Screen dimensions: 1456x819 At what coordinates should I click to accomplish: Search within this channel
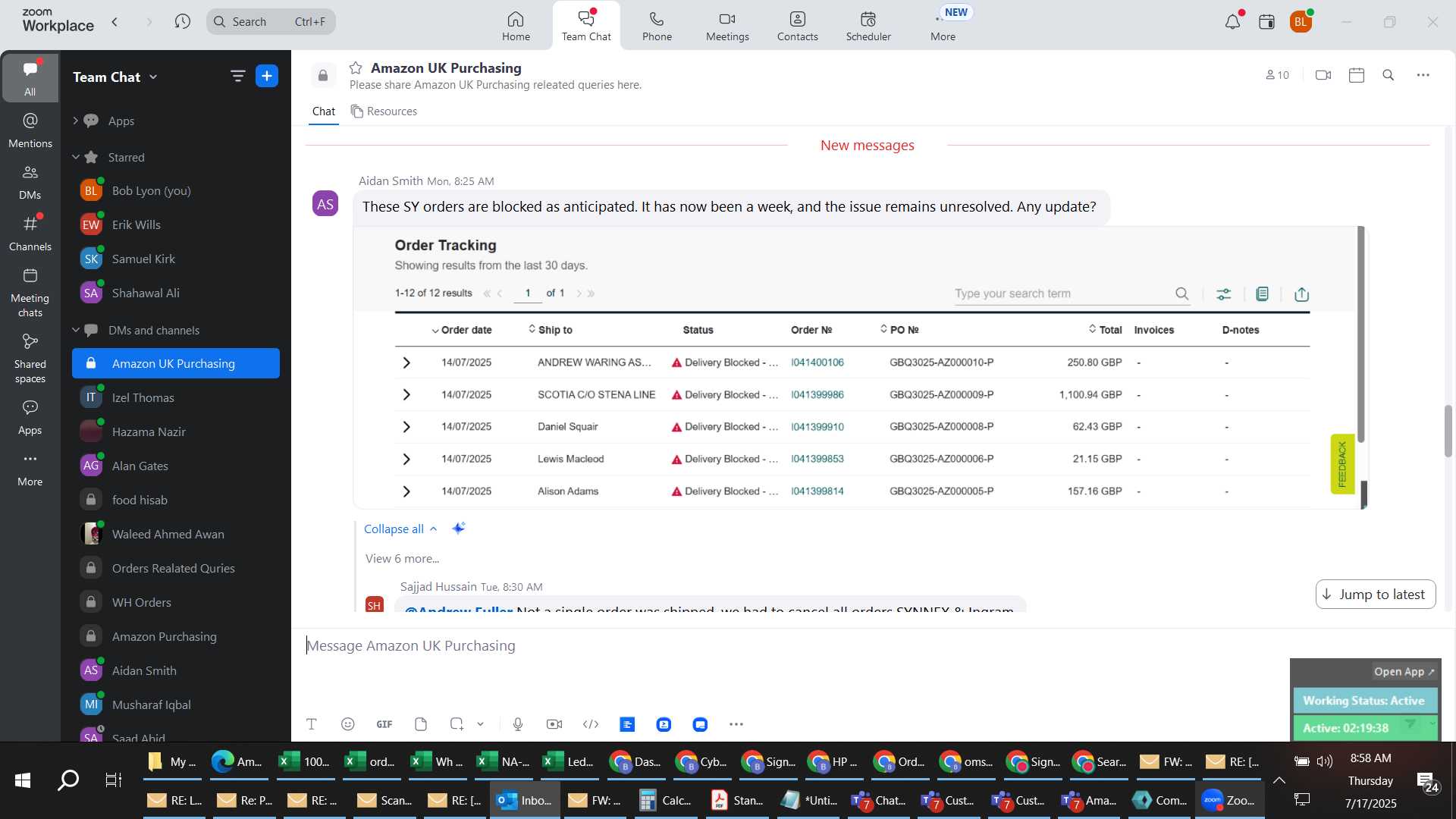coord(1389,75)
